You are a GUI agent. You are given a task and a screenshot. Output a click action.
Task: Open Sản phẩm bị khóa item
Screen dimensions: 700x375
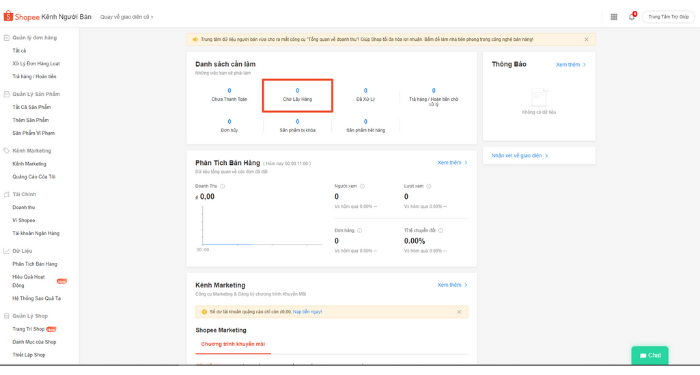(297, 125)
